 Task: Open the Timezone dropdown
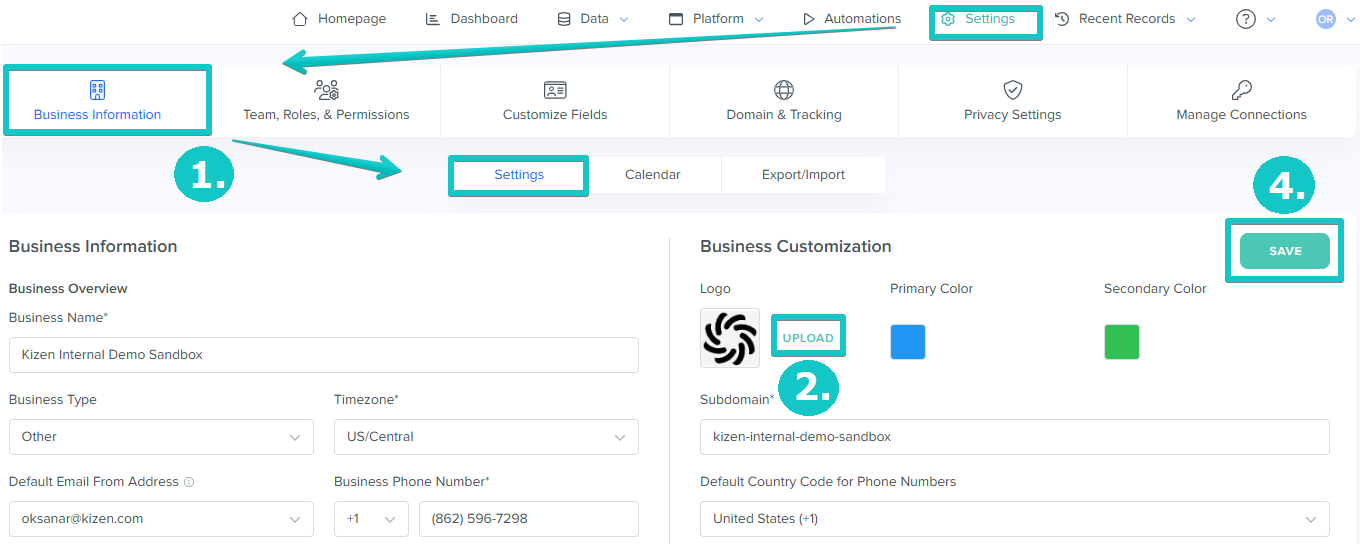[x=486, y=437]
